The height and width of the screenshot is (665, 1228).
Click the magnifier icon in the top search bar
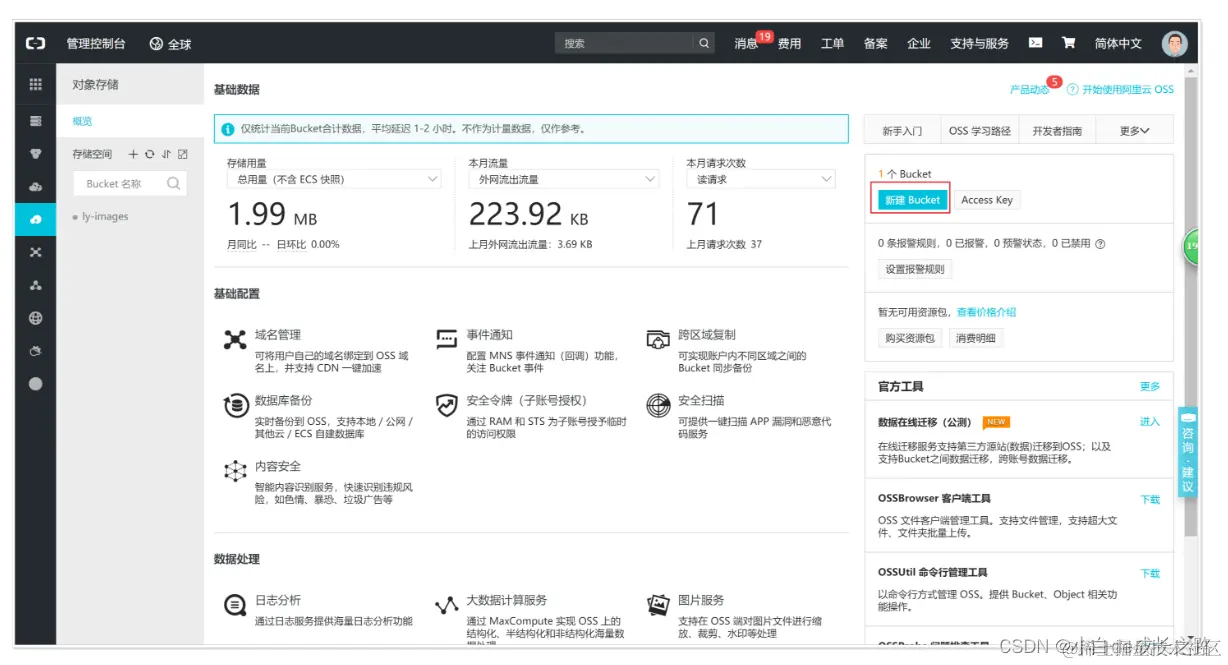pos(703,43)
